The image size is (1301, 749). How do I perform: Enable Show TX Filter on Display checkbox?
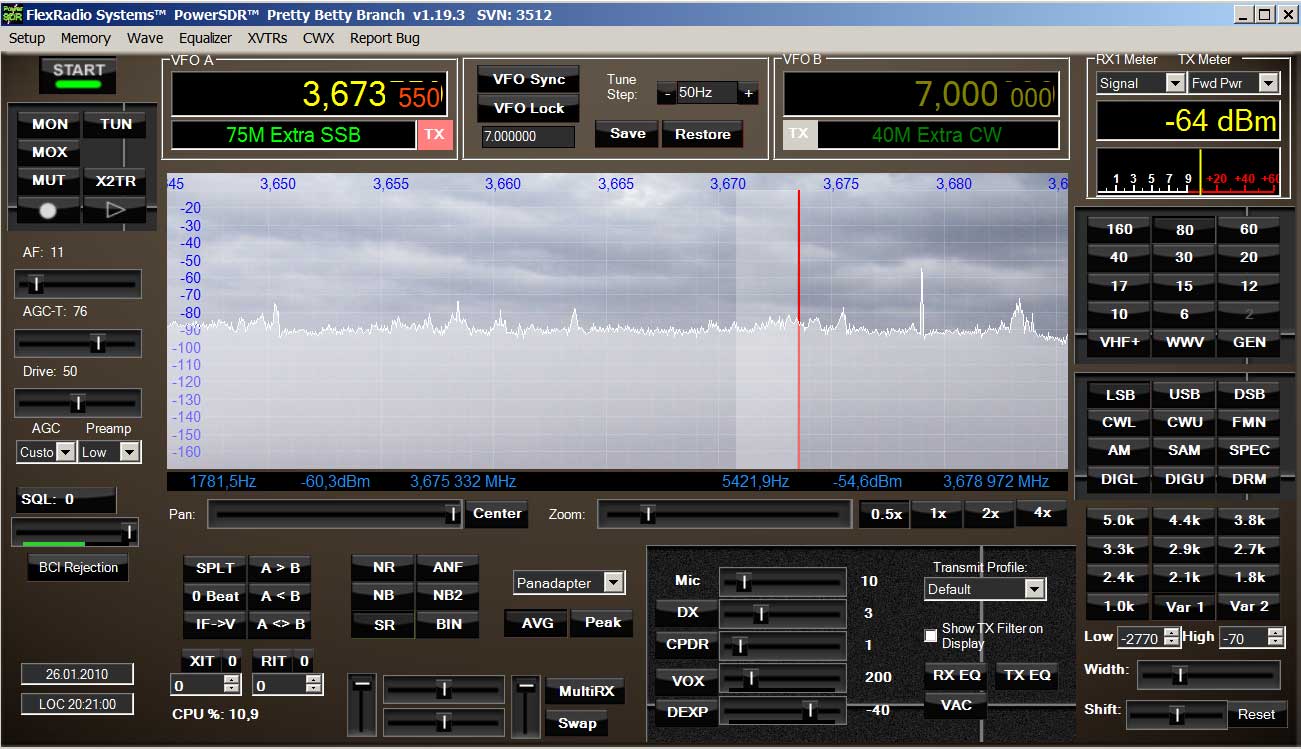[x=931, y=635]
